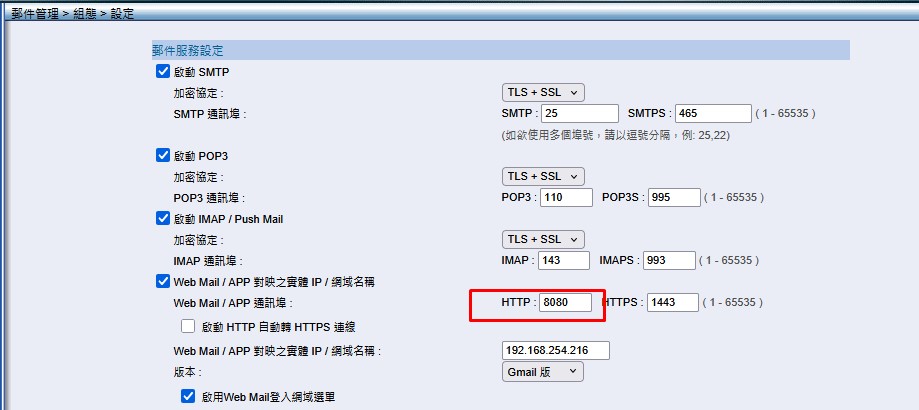The width and height of the screenshot is (919, 410).
Task: Click the POP3 port field showing 110
Action: [566, 198]
